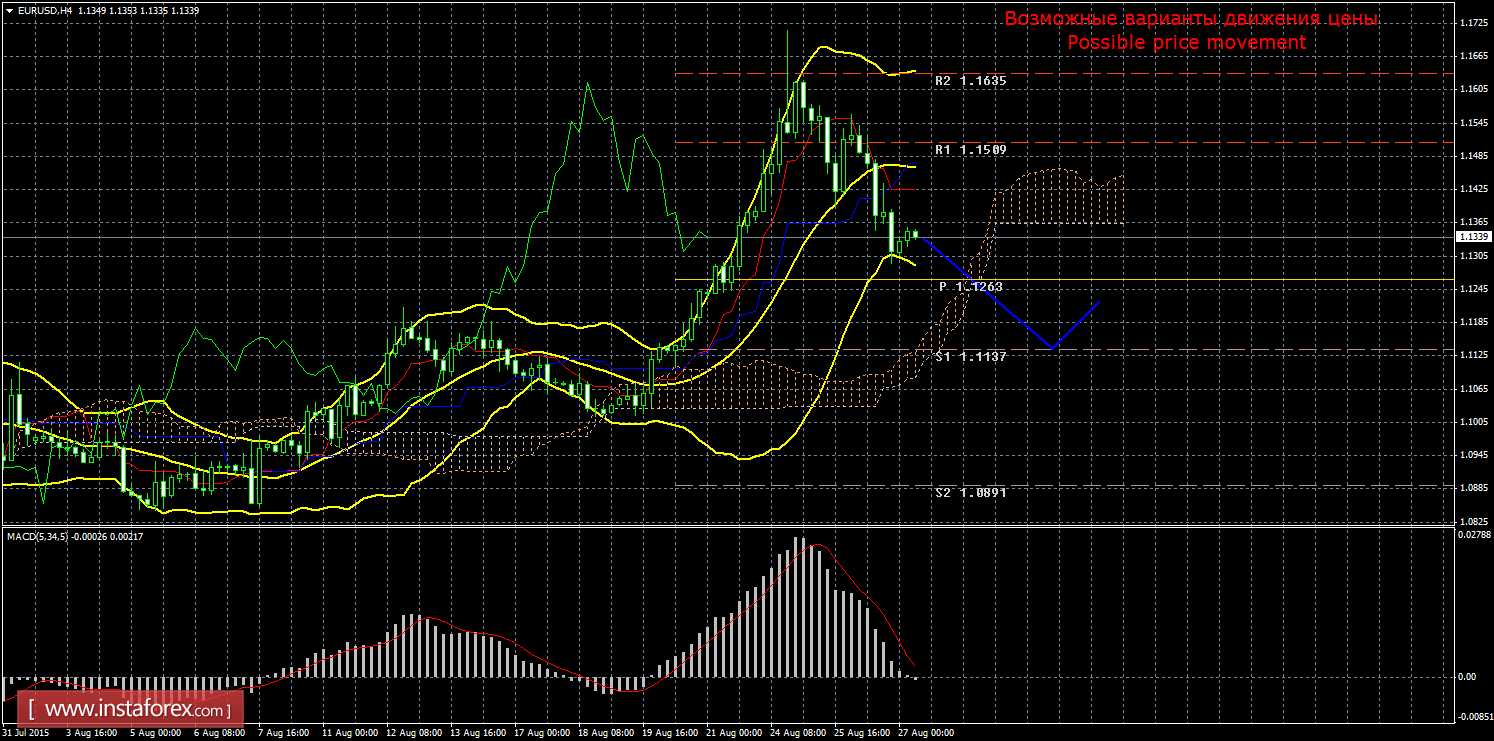Select the R1 1.1509 resistance label

[970, 149]
